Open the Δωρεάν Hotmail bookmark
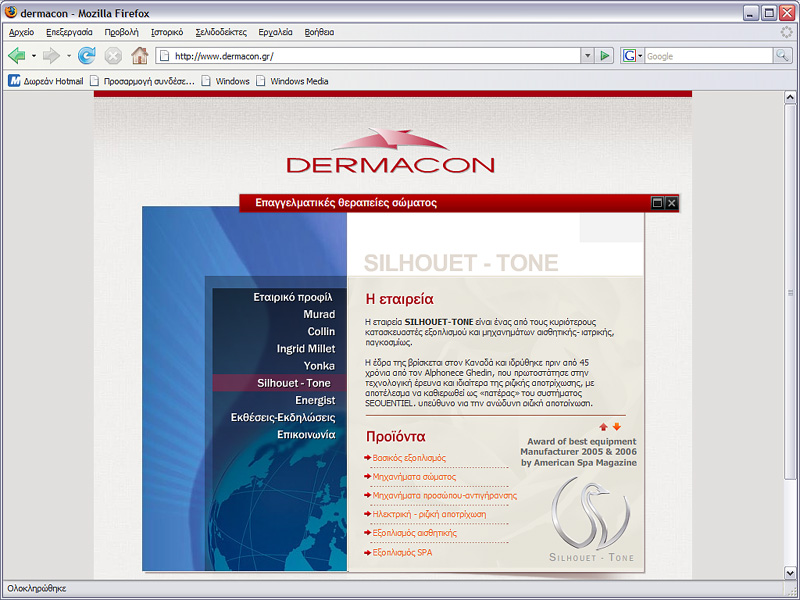The width and height of the screenshot is (800, 600). pos(46,81)
